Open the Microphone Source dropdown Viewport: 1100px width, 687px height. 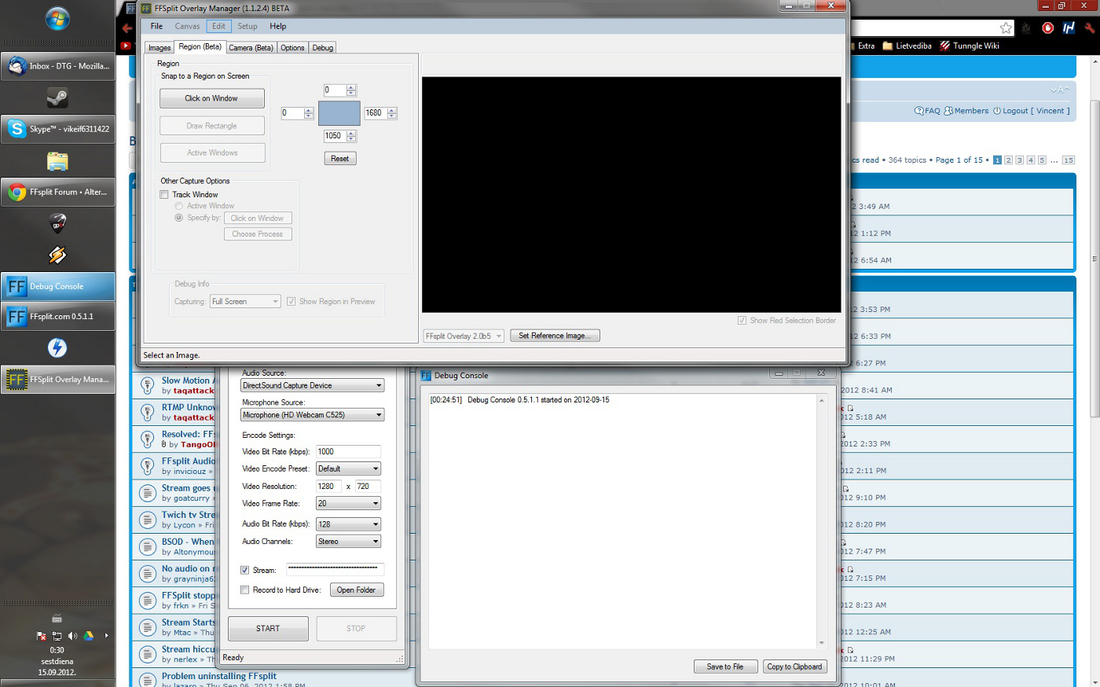point(312,415)
